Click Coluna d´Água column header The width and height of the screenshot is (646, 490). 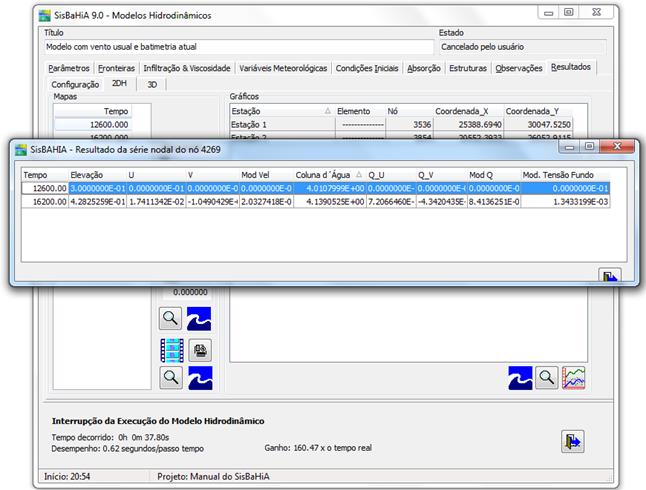coord(330,175)
